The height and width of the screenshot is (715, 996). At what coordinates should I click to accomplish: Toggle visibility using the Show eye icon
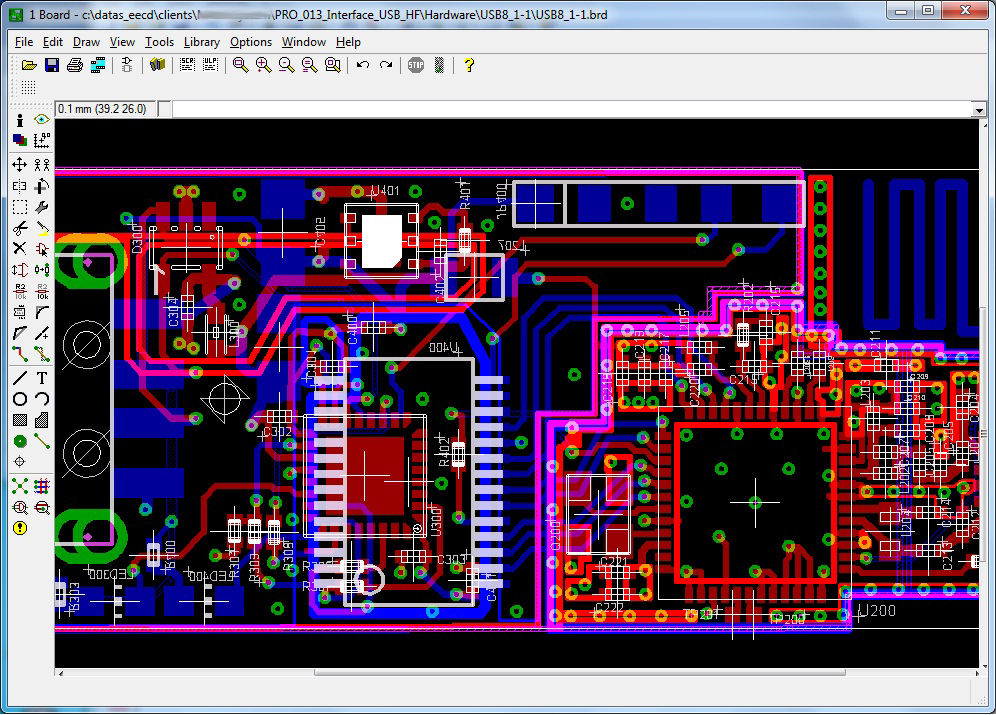(42, 119)
